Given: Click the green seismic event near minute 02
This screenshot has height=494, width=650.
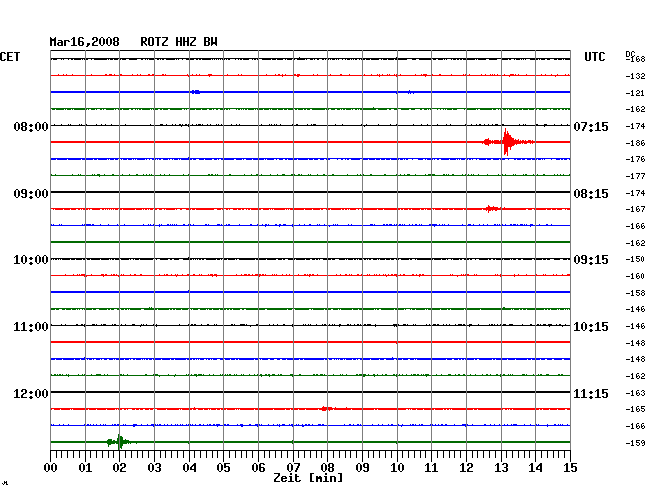Looking at the screenshot, I should coord(120,442).
